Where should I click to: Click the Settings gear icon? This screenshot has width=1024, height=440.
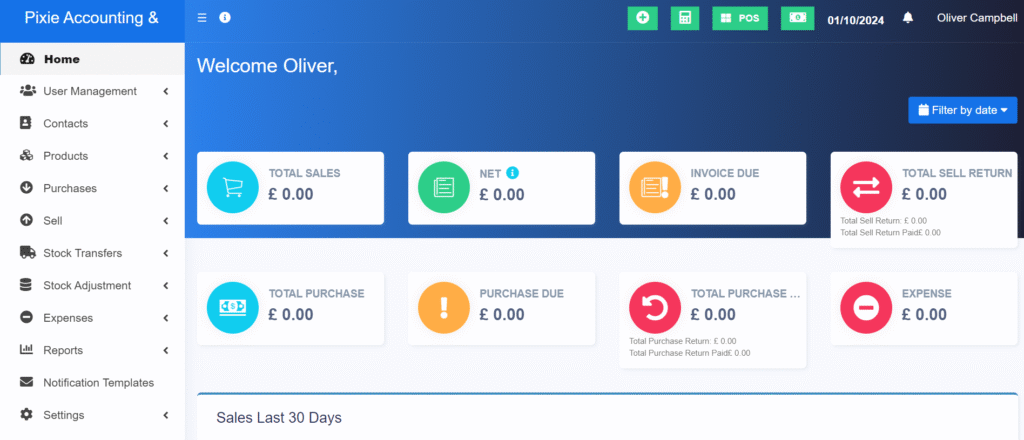pyautogui.click(x=26, y=415)
